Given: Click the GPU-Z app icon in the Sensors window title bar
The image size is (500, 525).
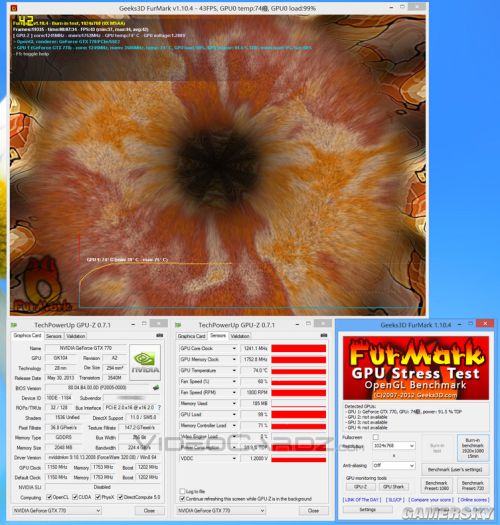Looking at the screenshot, I should coord(178,325).
